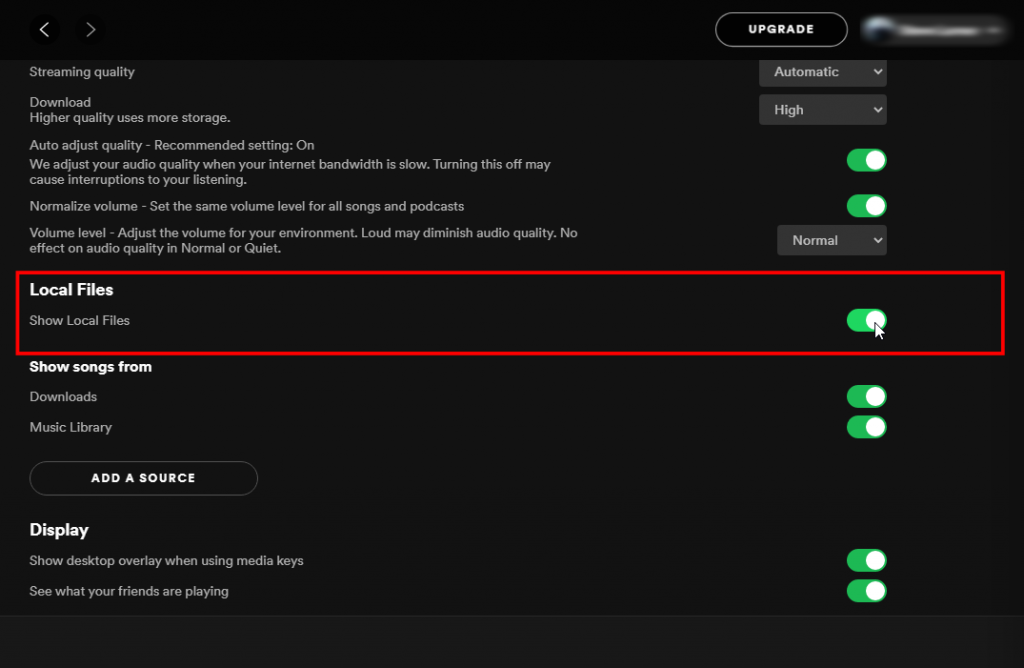Toggle Music Library source off
Viewport: 1024px width, 668px height.
(866, 427)
